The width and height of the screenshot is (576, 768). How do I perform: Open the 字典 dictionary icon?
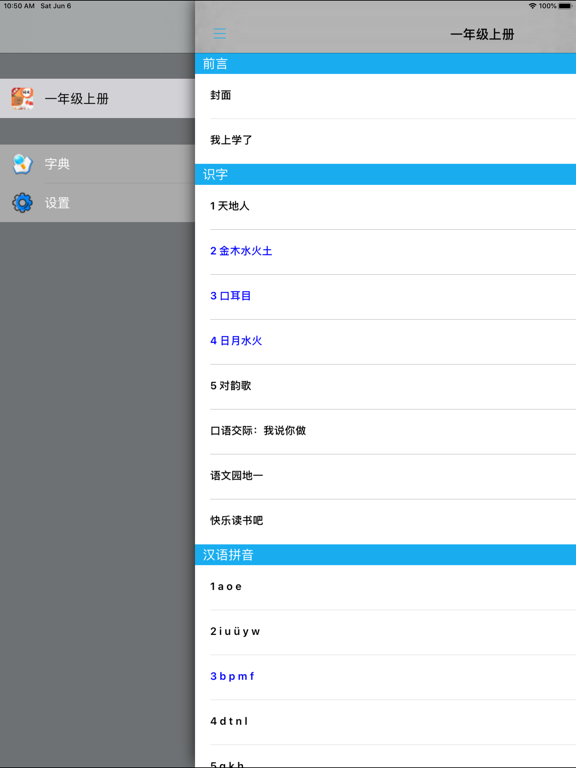23,164
